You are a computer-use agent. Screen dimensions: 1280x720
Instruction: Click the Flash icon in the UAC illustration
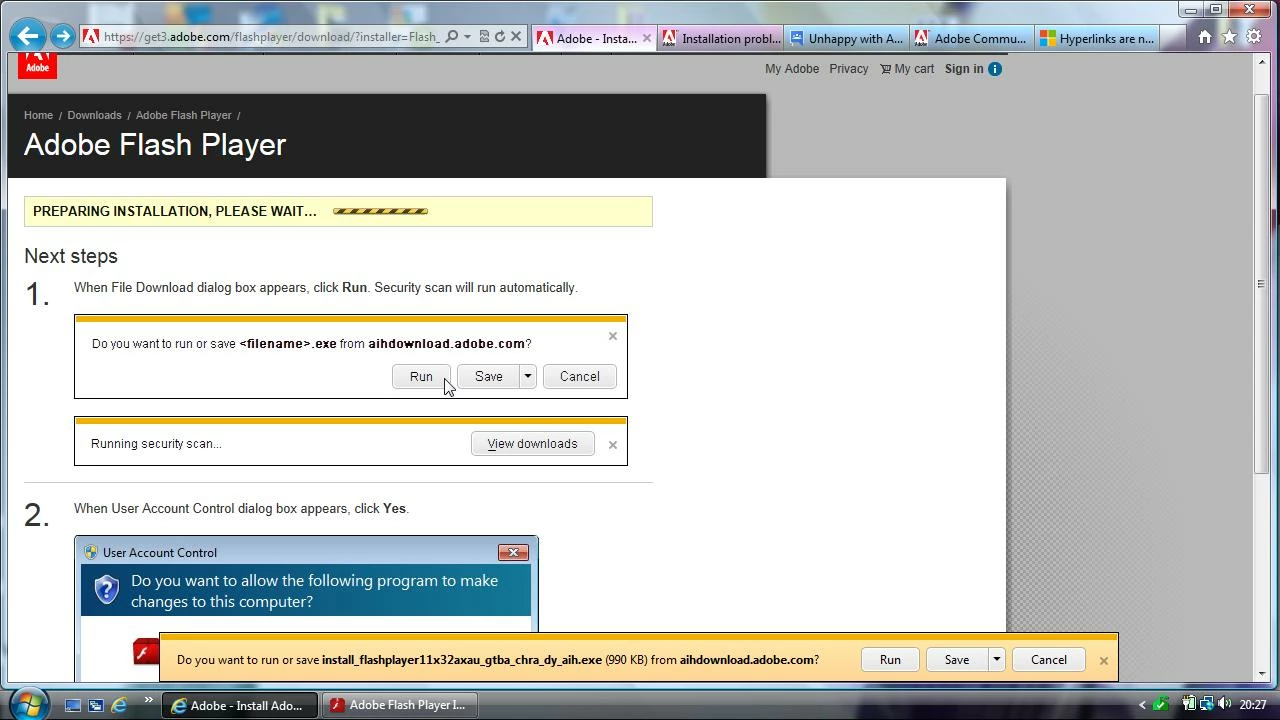click(147, 651)
